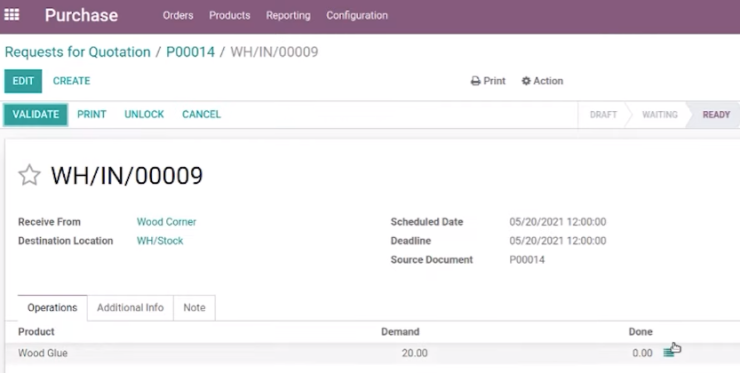Click the EDIT button

point(23,81)
